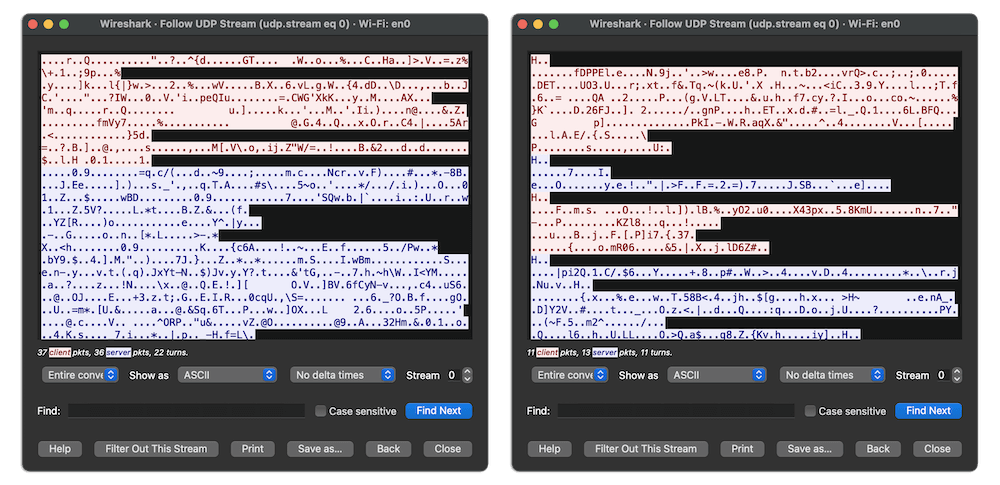
Task: Click the Stream number stepper in right window
Action: 957,375
